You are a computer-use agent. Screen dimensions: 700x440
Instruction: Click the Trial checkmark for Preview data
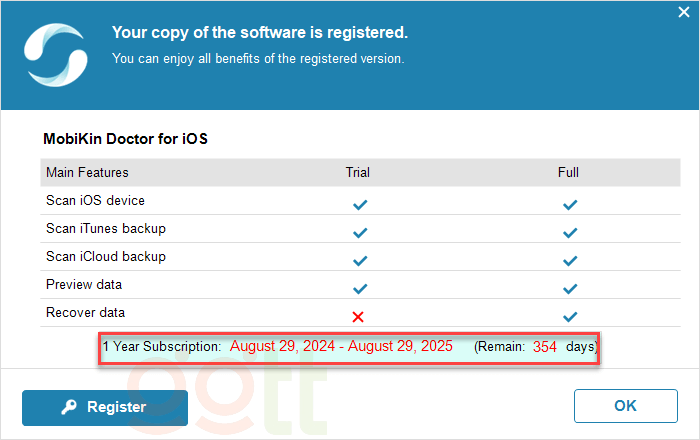coord(360,288)
